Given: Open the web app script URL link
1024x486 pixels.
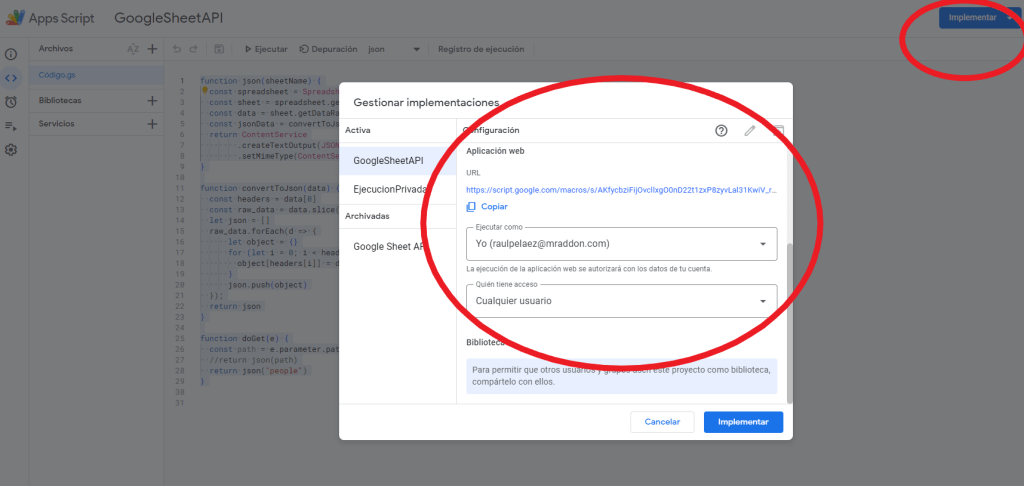Looking at the screenshot, I should 620,189.
